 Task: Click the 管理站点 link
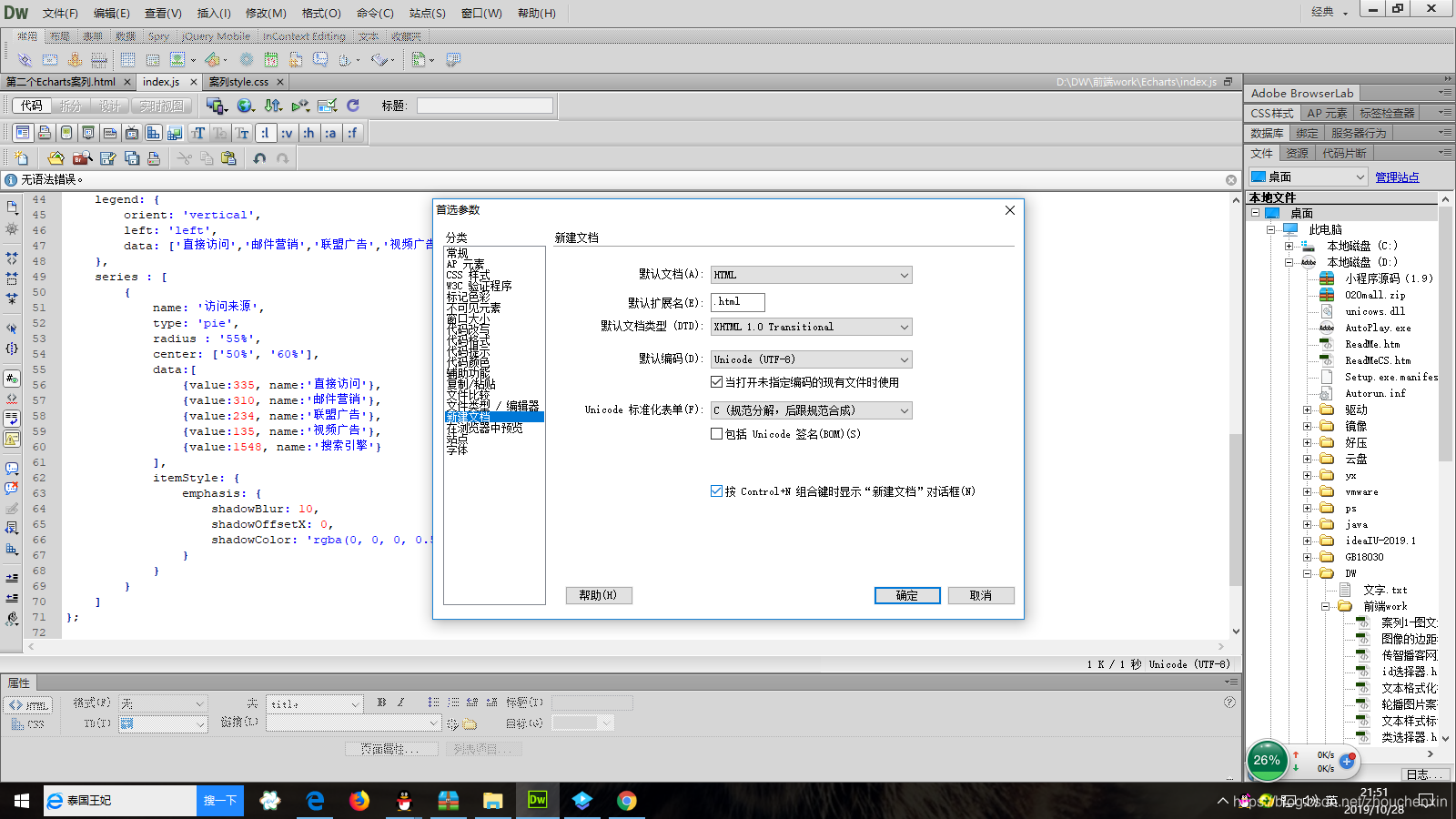click(1397, 177)
